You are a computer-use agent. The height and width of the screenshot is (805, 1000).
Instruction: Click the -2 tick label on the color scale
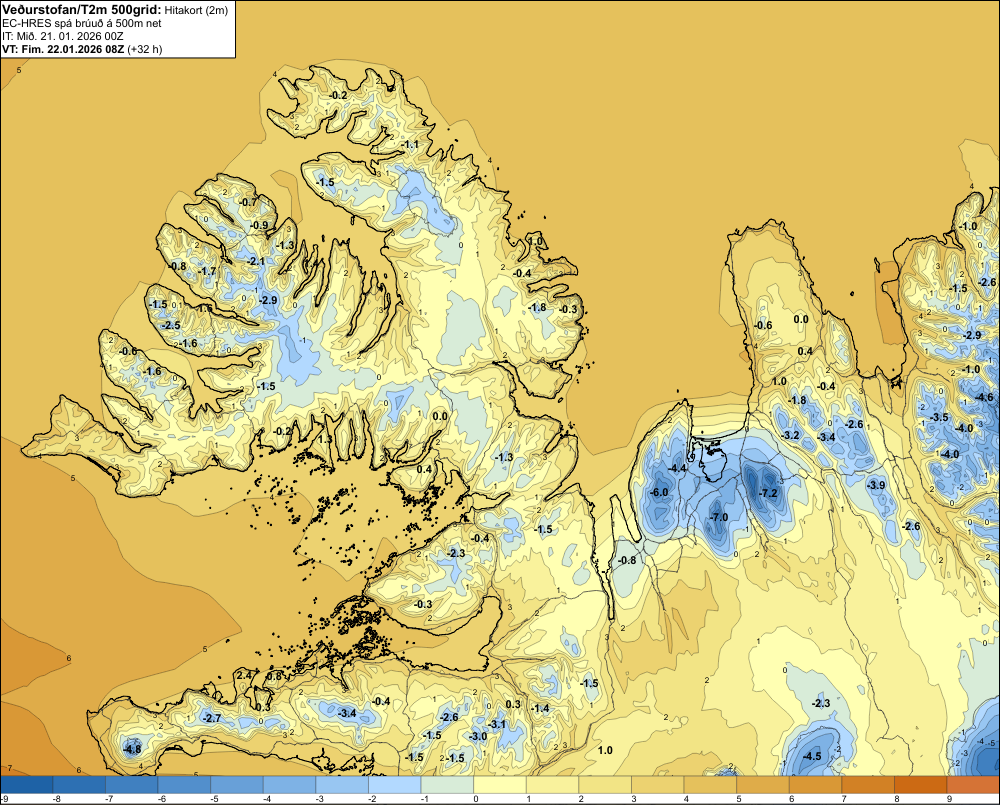tap(371, 799)
